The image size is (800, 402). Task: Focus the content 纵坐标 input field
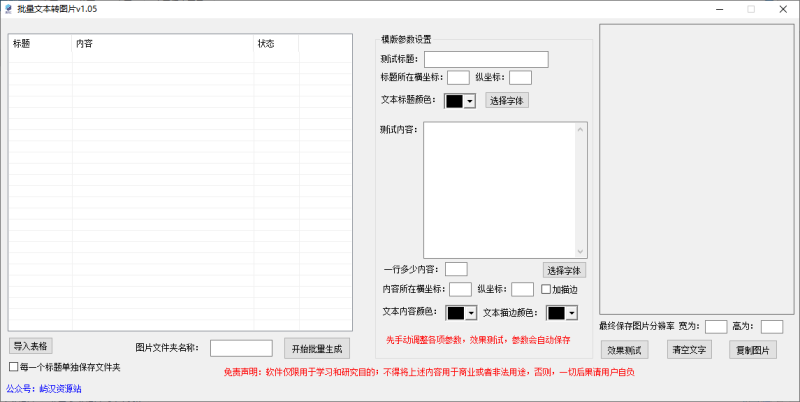pyautogui.click(x=522, y=289)
